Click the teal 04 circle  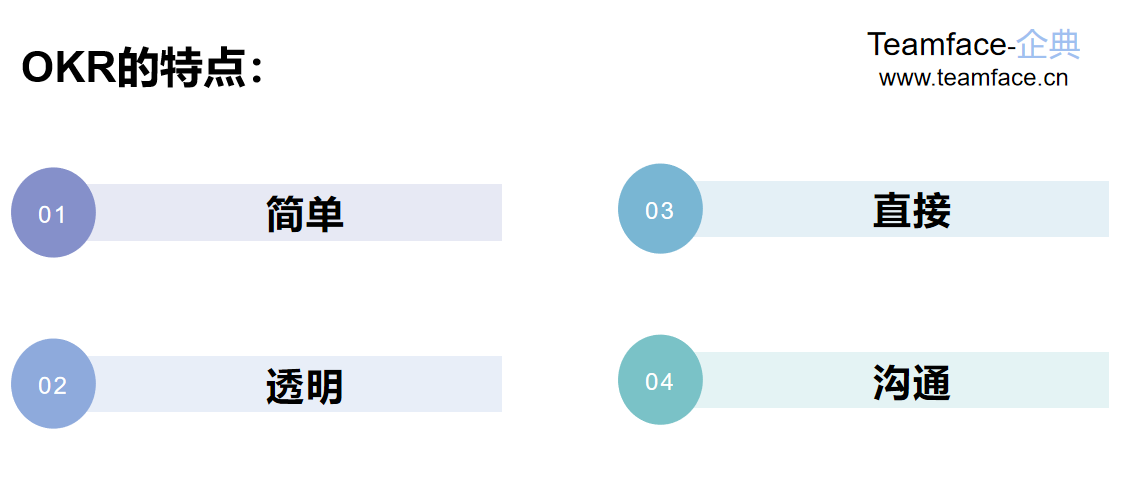tap(661, 380)
